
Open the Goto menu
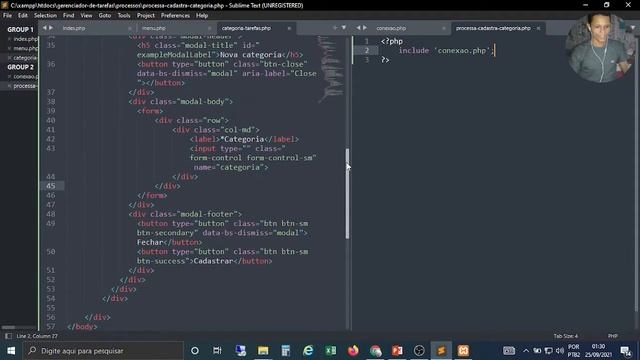click(x=105, y=16)
